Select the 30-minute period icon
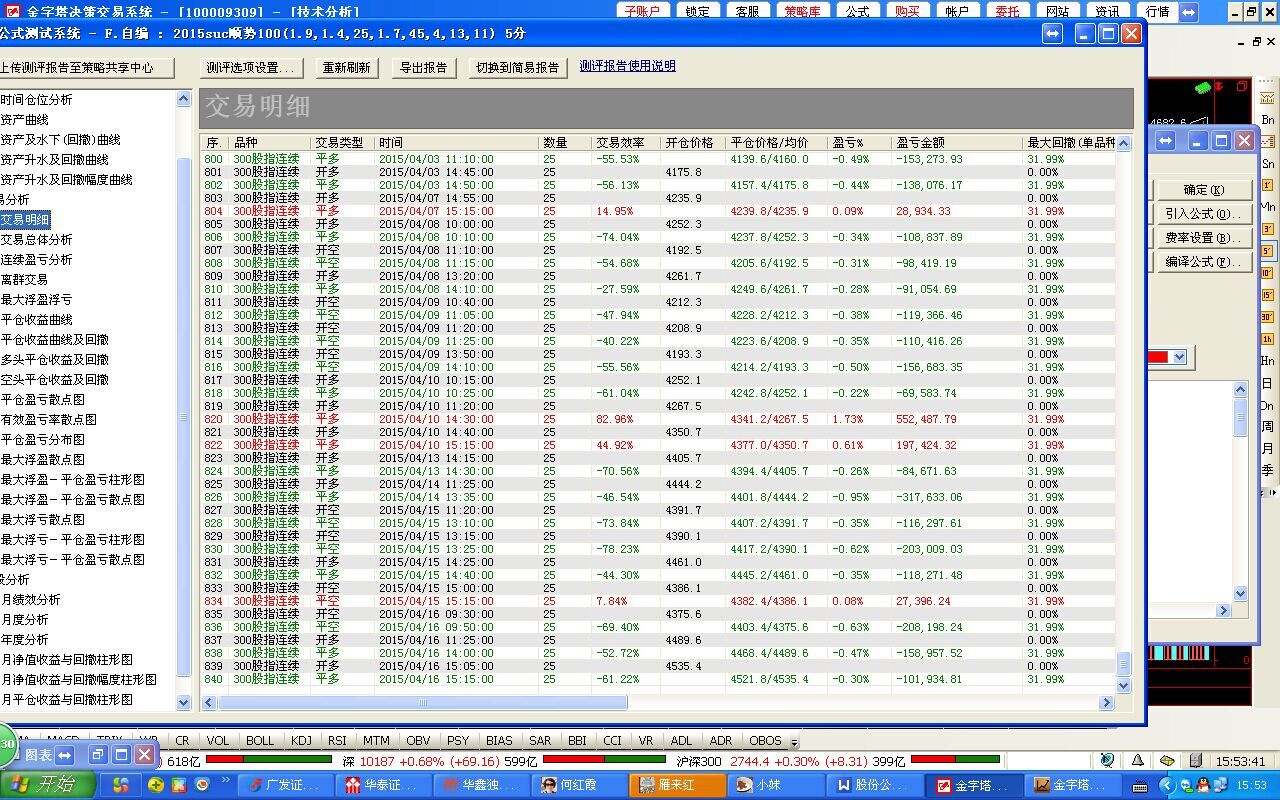1280x800 pixels. tap(1267, 317)
